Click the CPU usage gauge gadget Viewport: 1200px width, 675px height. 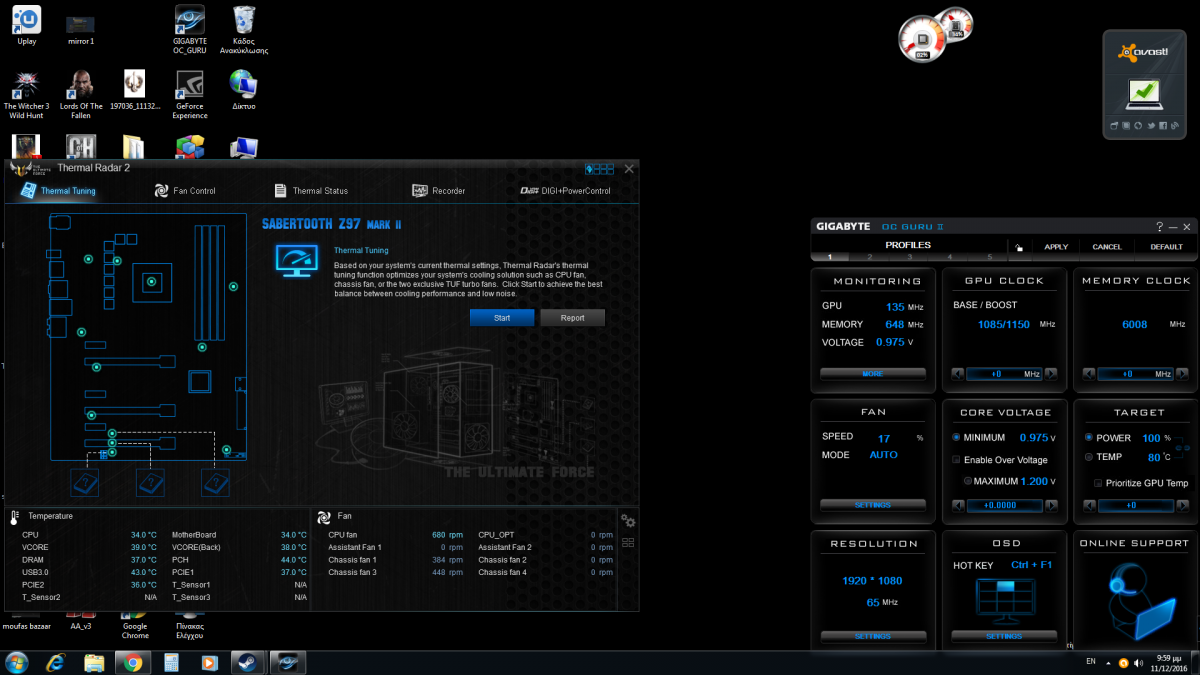tap(922, 41)
